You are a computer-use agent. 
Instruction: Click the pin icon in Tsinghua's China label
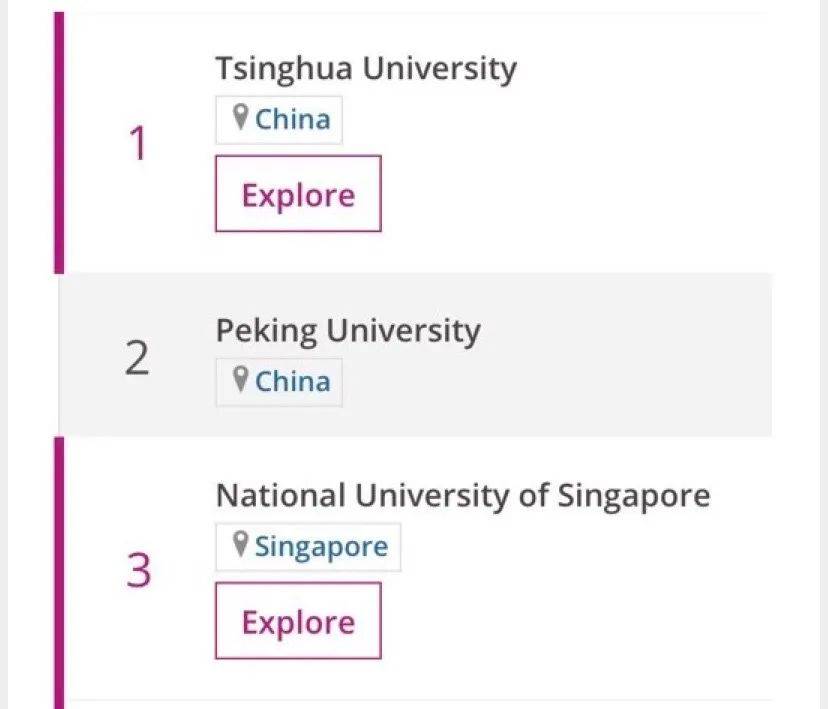click(x=239, y=118)
